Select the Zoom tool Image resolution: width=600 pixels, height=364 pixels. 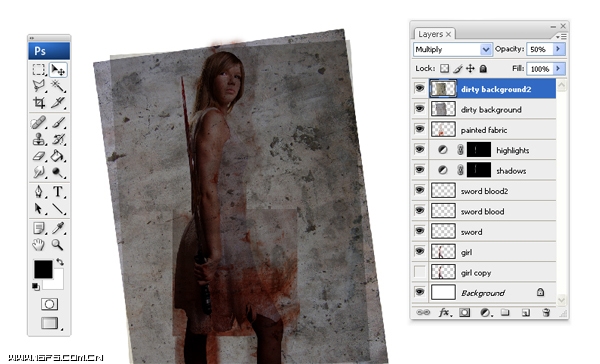coord(58,244)
